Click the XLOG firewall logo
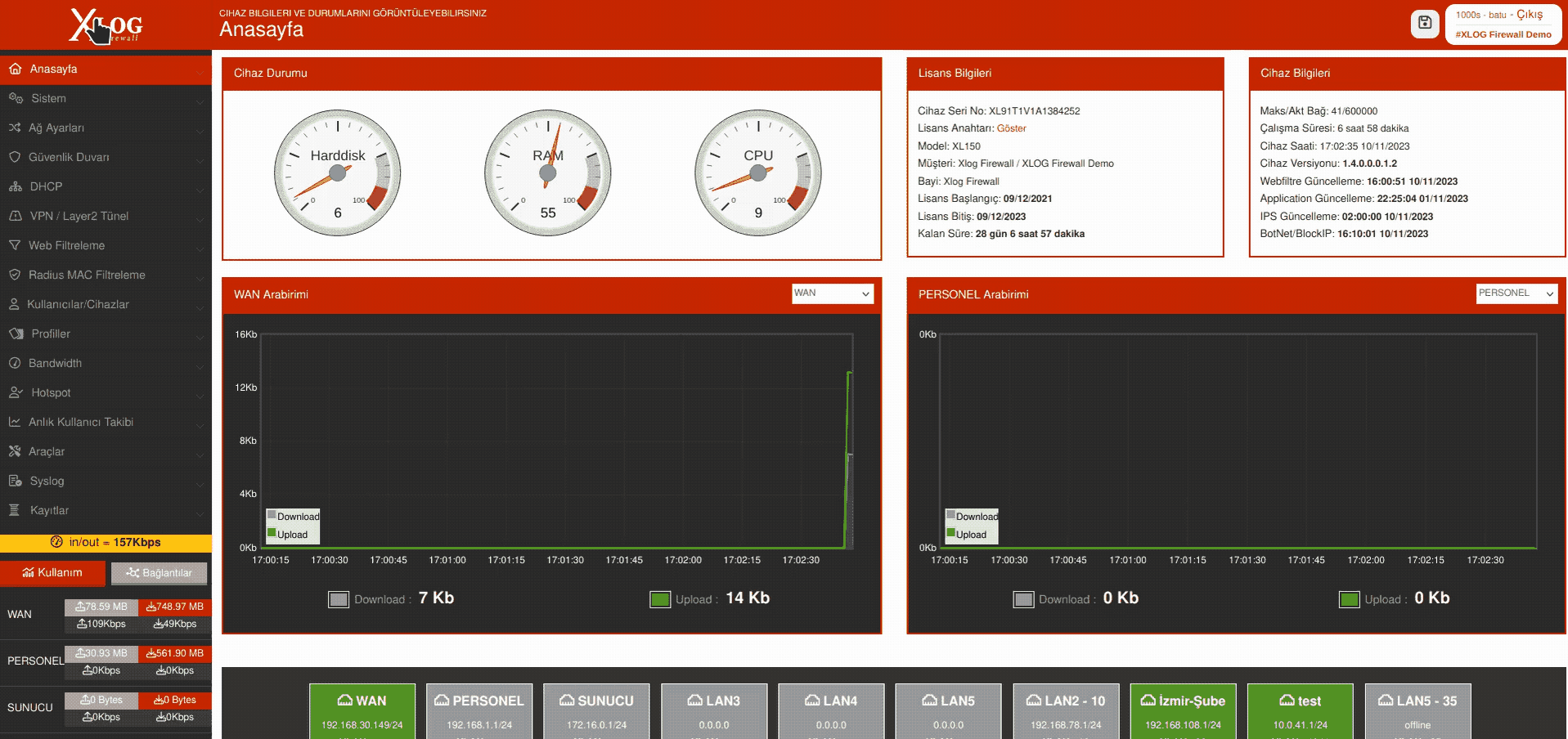Screen dimensions: 1568x739 (x=106, y=25)
